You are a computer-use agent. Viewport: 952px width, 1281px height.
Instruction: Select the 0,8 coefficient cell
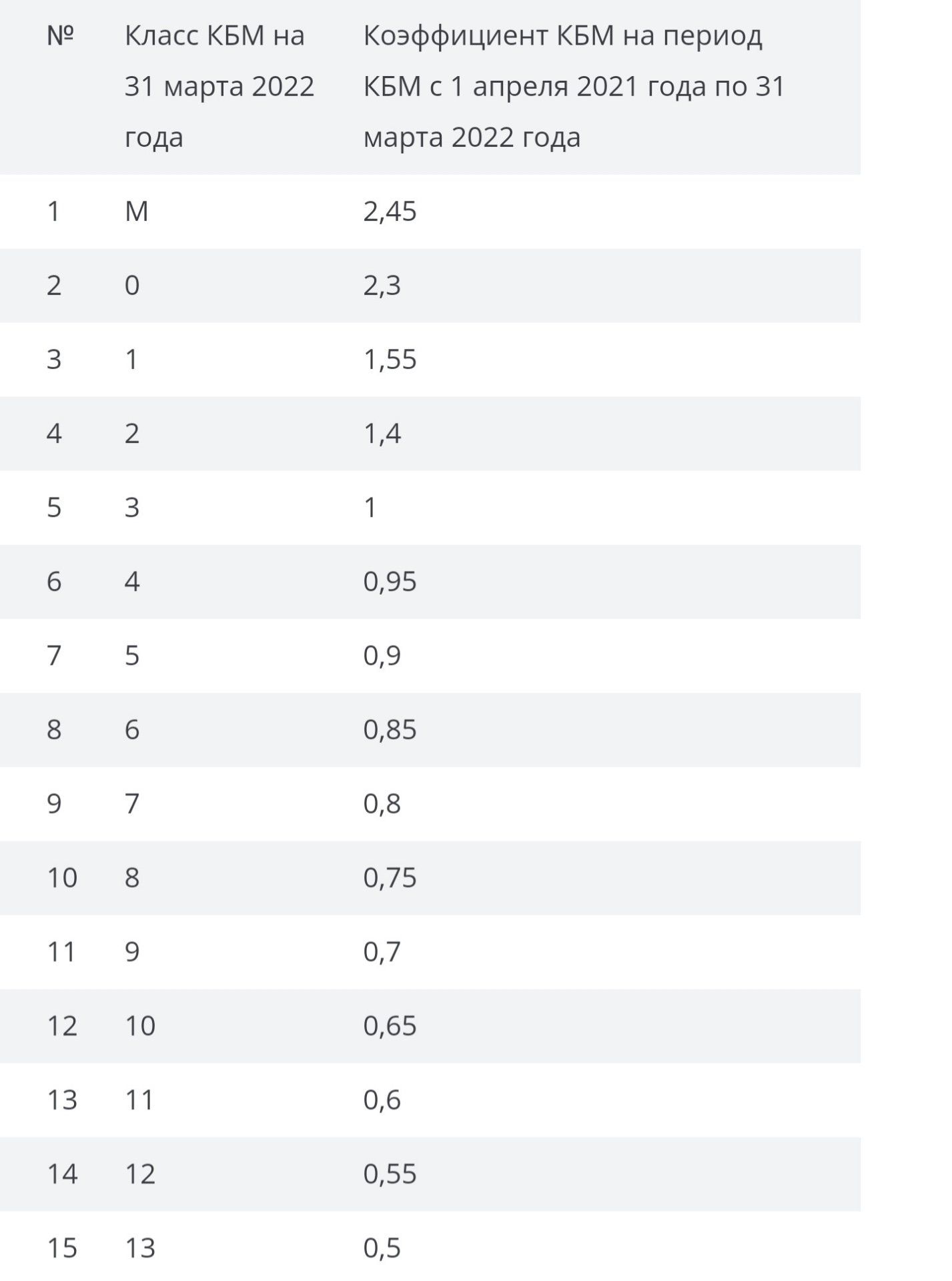click(x=382, y=804)
